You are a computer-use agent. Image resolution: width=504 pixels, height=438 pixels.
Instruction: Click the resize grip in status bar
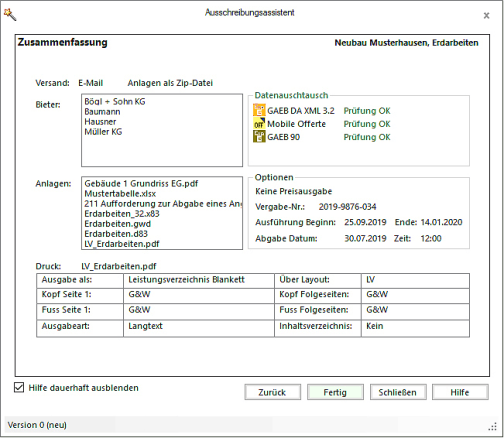[493, 427]
